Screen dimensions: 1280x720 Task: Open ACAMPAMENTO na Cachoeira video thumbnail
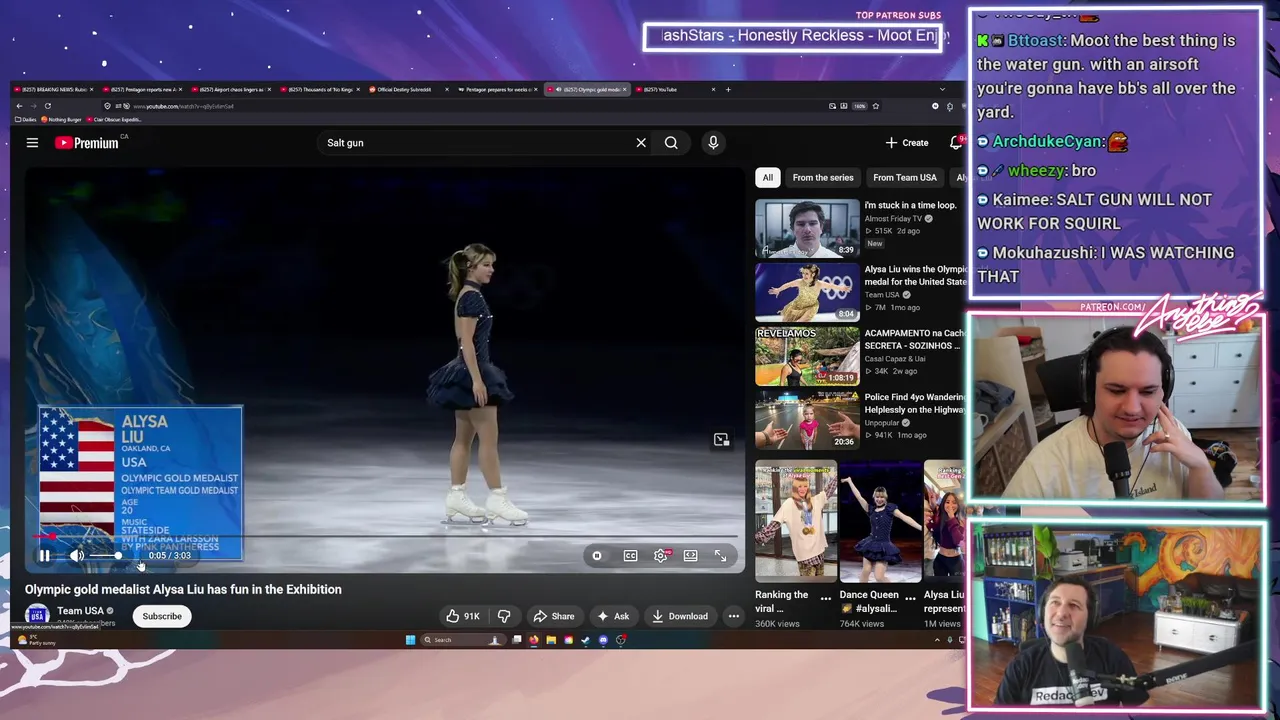pos(807,357)
